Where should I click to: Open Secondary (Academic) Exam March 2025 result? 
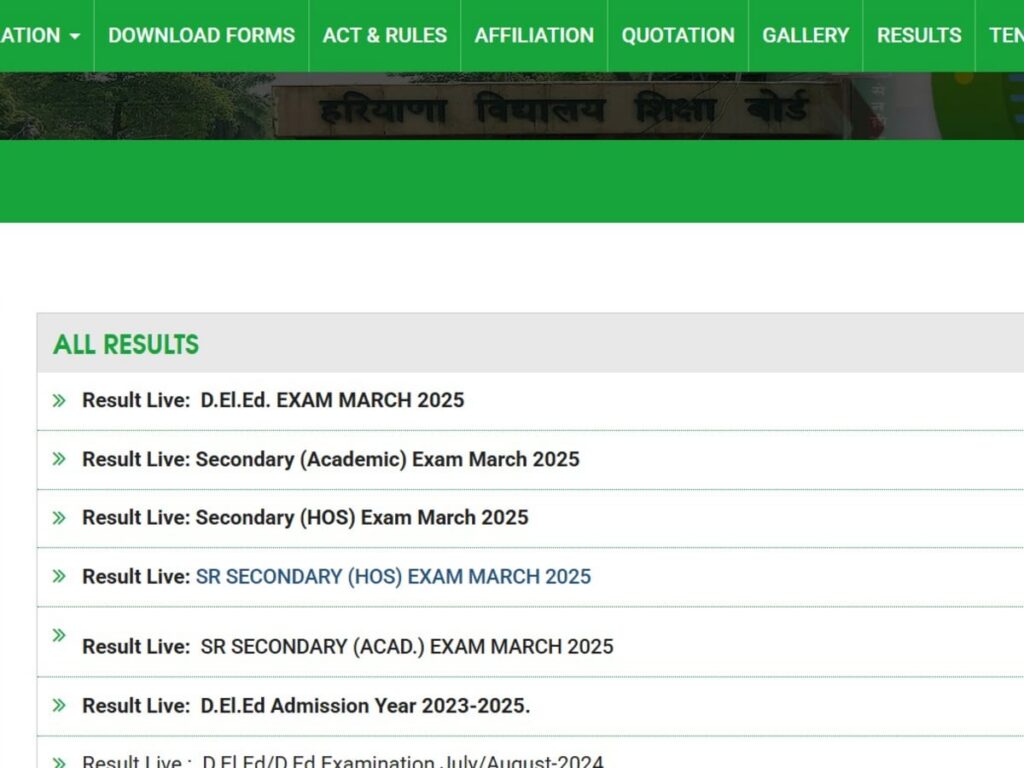tap(387, 459)
